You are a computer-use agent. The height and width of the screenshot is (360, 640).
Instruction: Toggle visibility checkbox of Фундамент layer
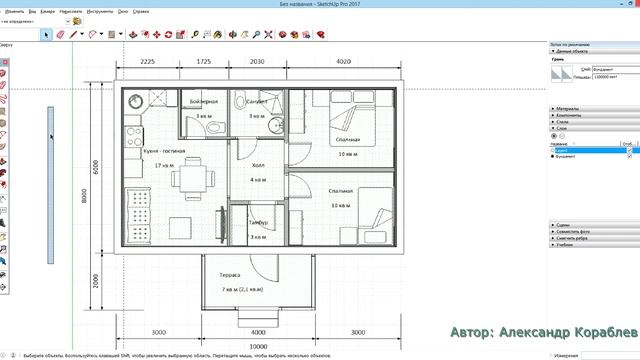coord(629,156)
